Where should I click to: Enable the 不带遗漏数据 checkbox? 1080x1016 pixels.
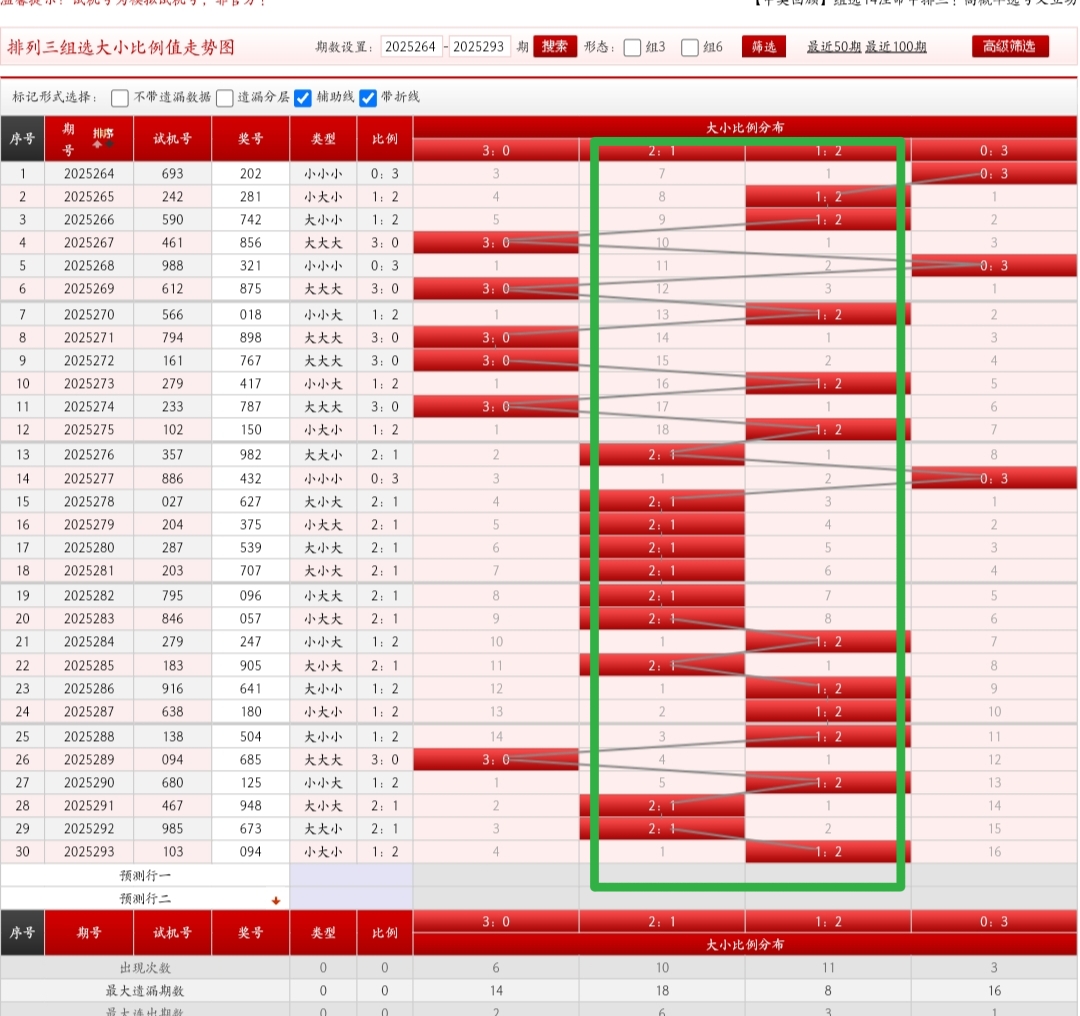point(121,98)
